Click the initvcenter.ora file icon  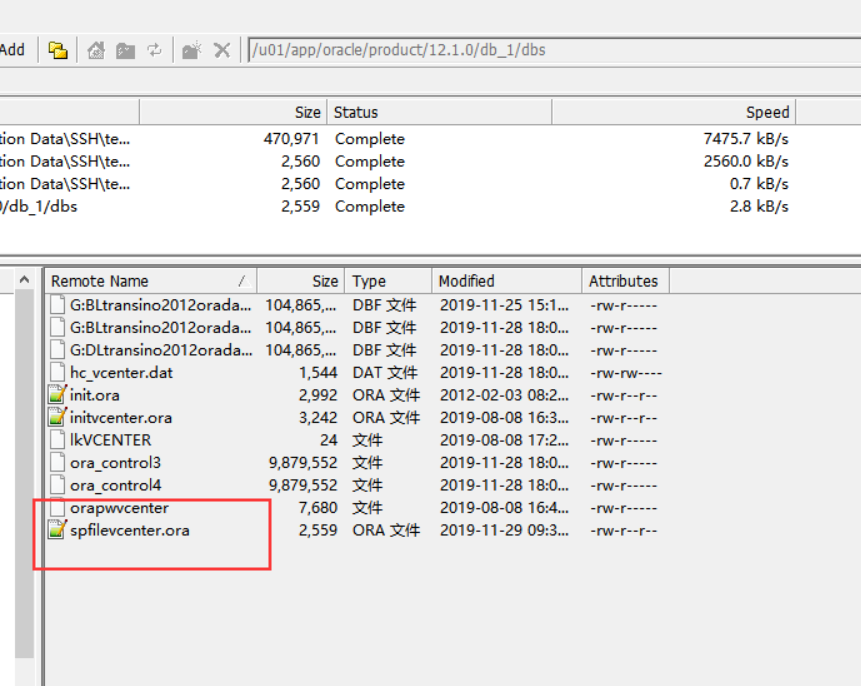(57, 417)
